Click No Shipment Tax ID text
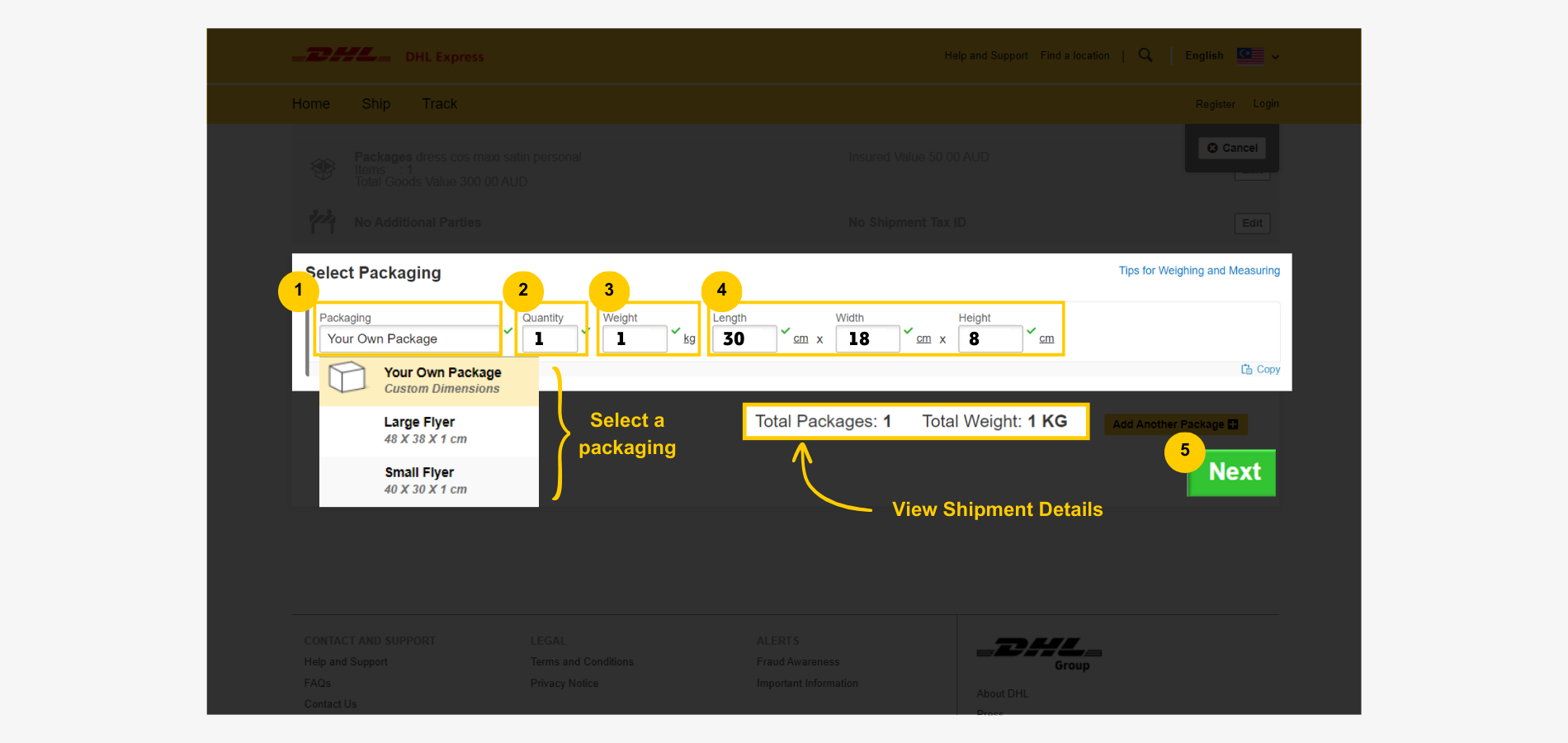 click(x=907, y=222)
